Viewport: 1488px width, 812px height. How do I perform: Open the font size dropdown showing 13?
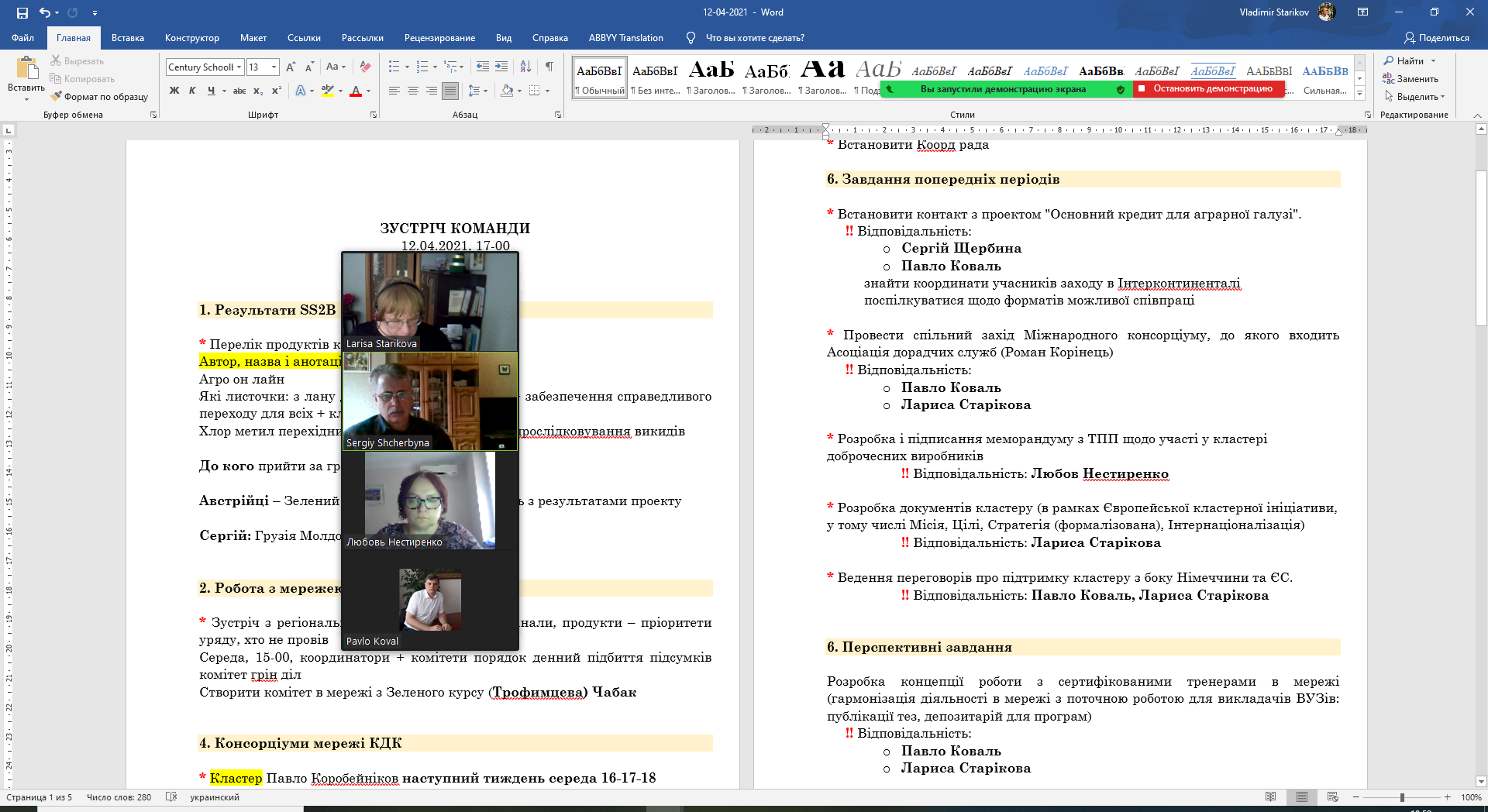click(x=274, y=67)
